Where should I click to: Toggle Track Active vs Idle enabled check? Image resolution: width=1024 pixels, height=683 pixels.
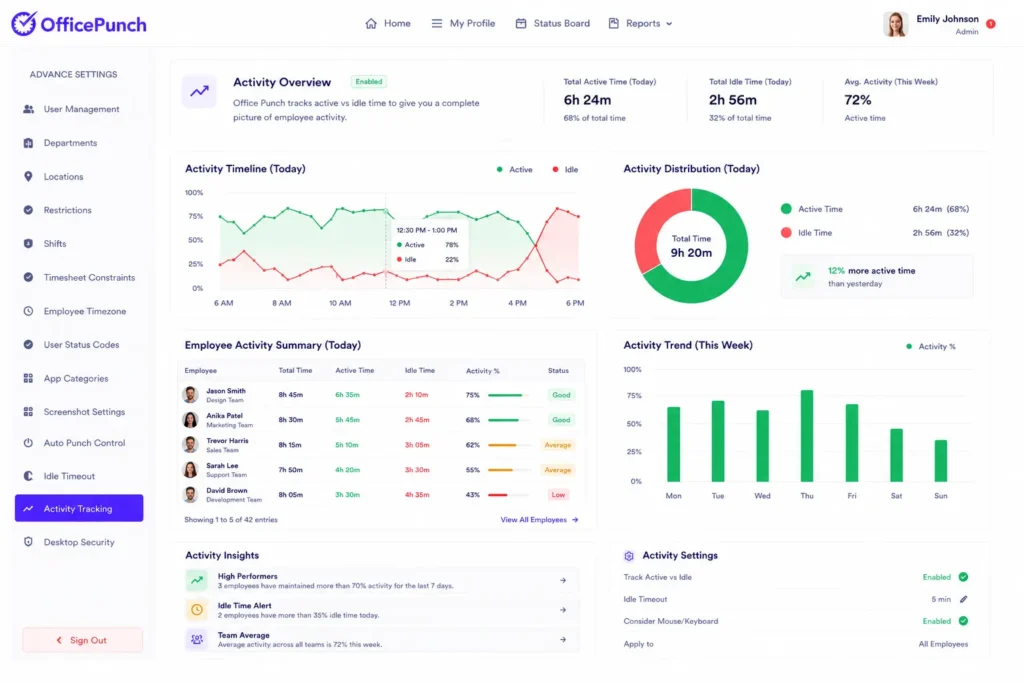pos(963,577)
